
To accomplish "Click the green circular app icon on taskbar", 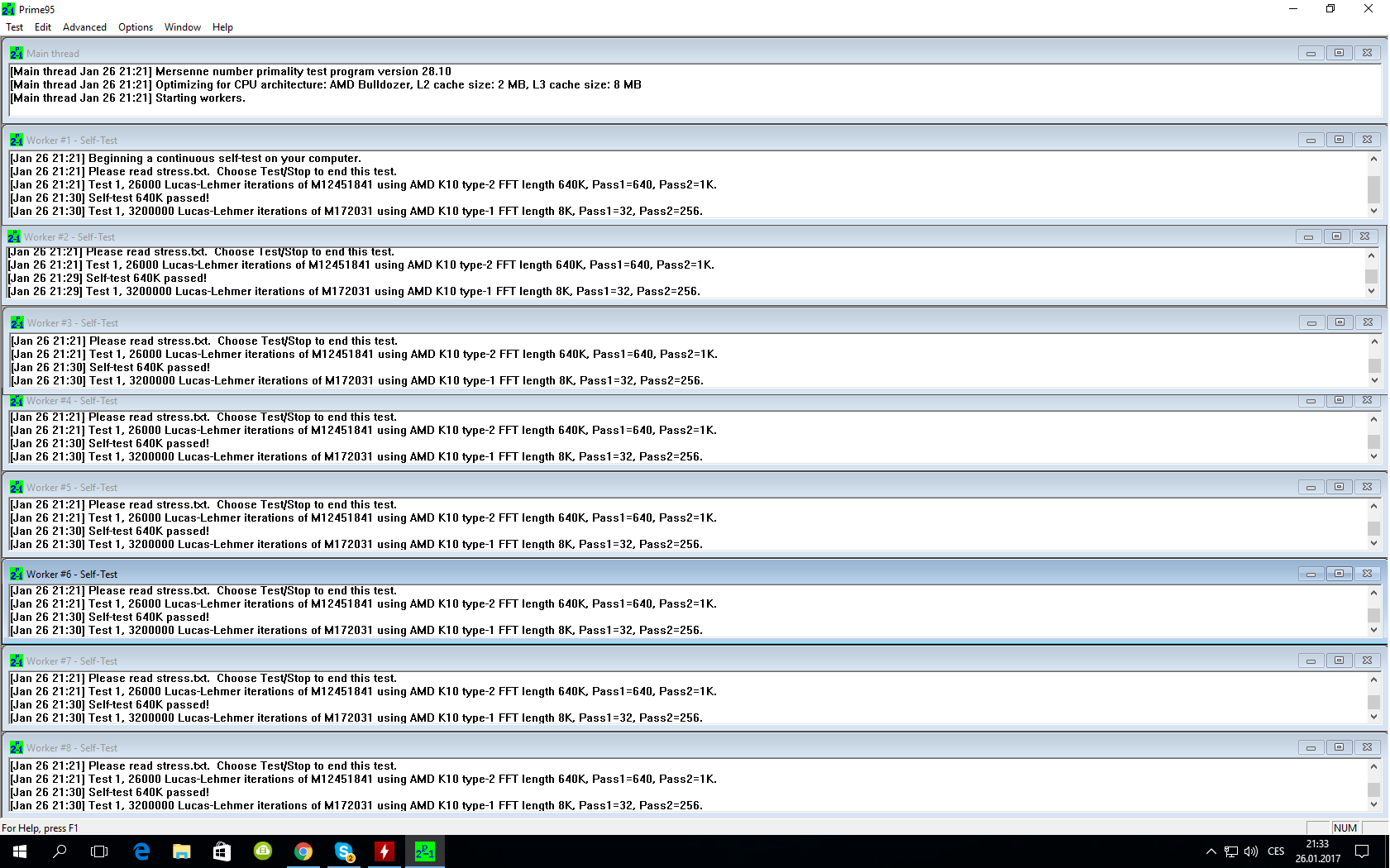I will click(x=263, y=851).
